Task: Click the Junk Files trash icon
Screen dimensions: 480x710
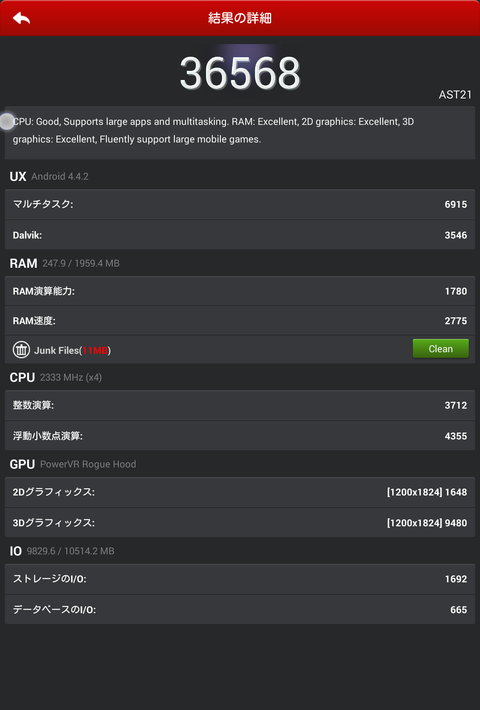Action: click(x=21, y=350)
